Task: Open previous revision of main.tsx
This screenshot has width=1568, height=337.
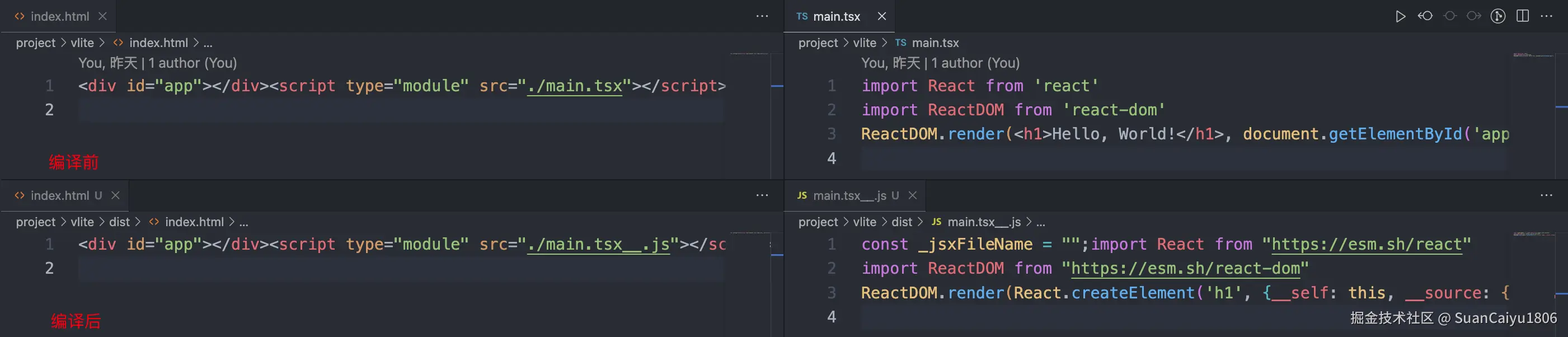Action: 1425,16
